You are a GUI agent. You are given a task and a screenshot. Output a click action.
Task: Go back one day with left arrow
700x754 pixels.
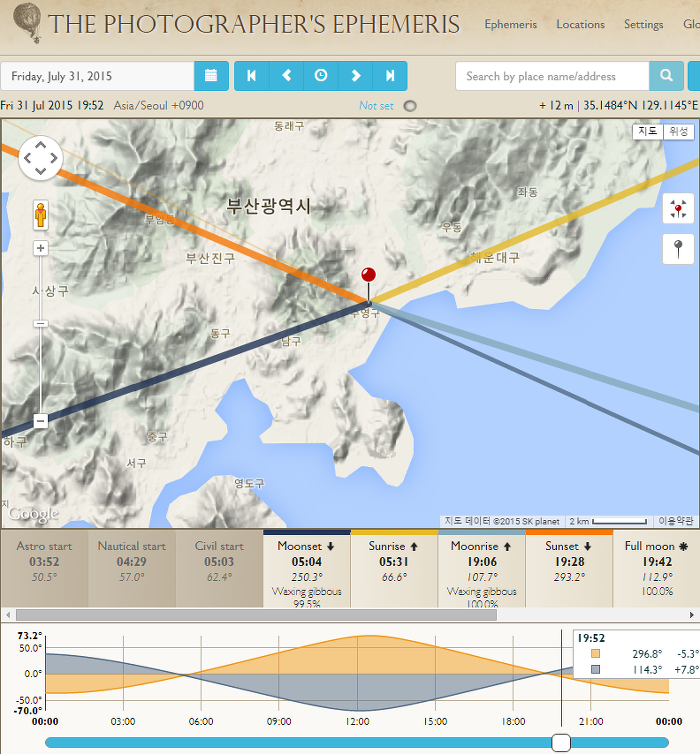[x=287, y=75]
